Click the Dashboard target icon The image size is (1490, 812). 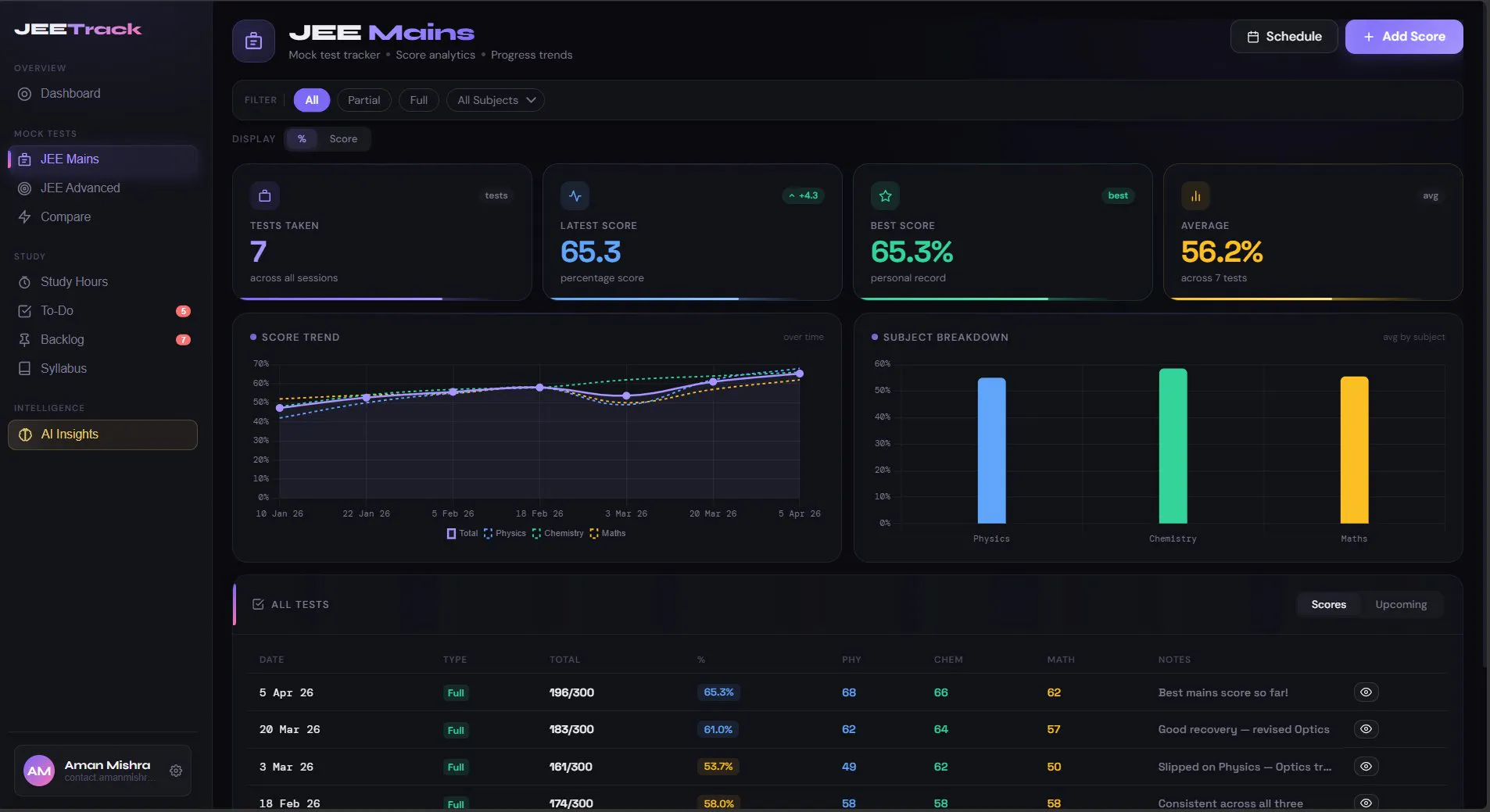coord(25,94)
